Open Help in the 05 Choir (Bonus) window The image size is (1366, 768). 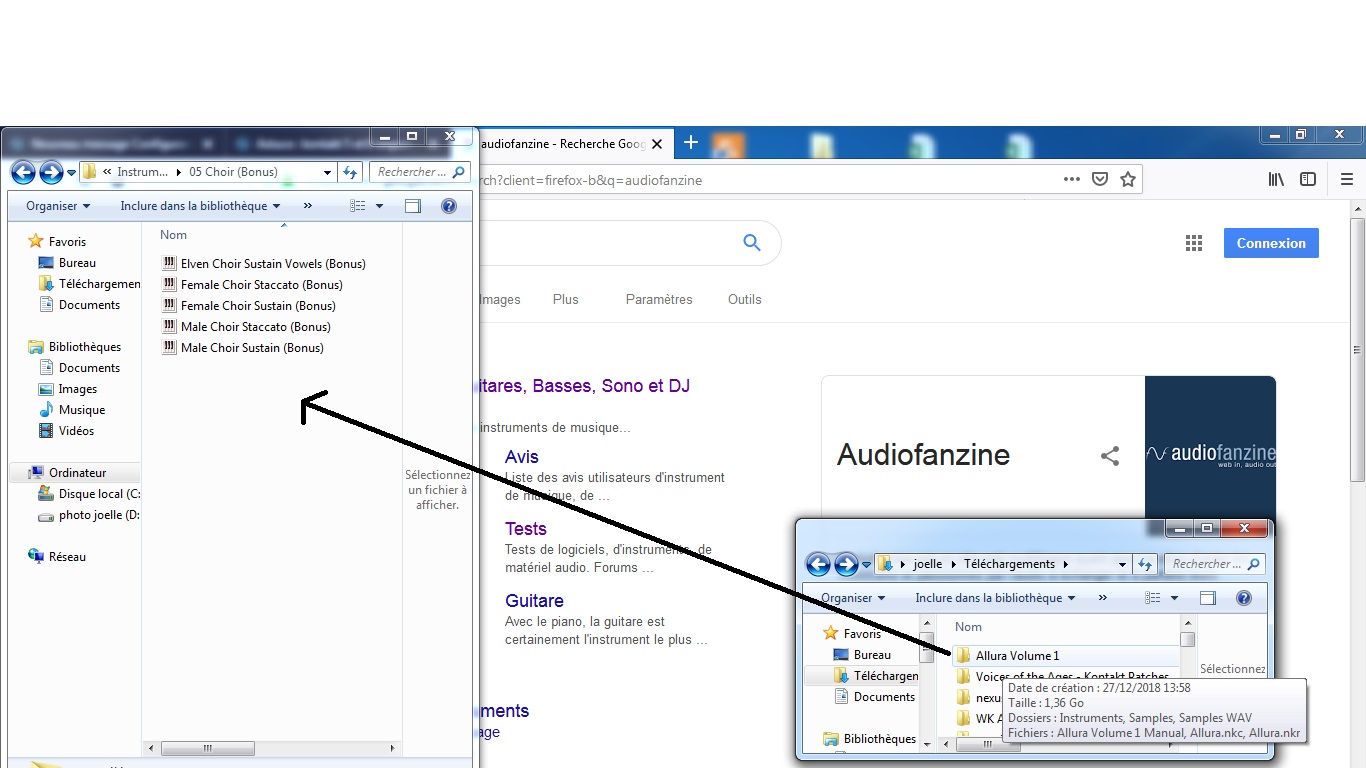[x=449, y=206]
